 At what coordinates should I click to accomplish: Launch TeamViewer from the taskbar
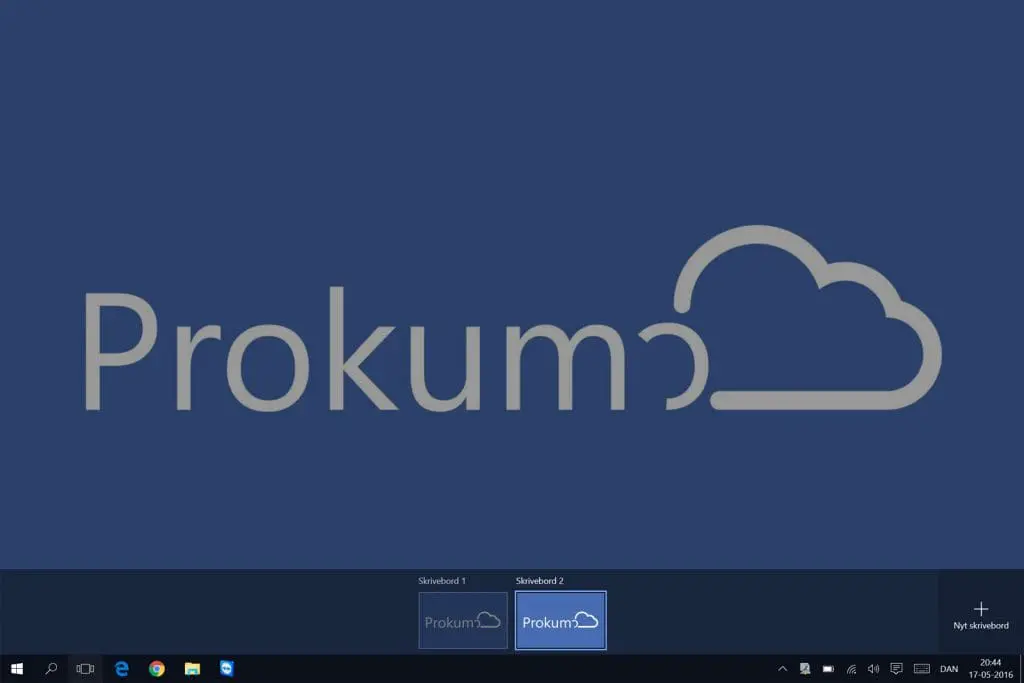226,668
